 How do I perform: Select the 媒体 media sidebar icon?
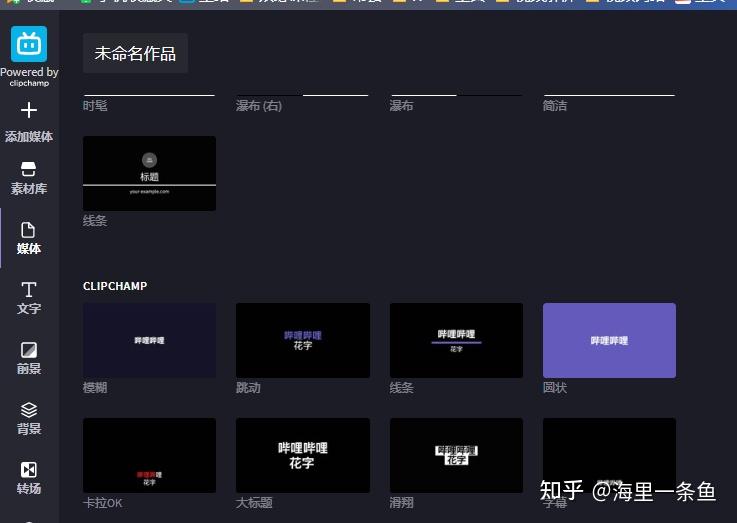coord(28,230)
